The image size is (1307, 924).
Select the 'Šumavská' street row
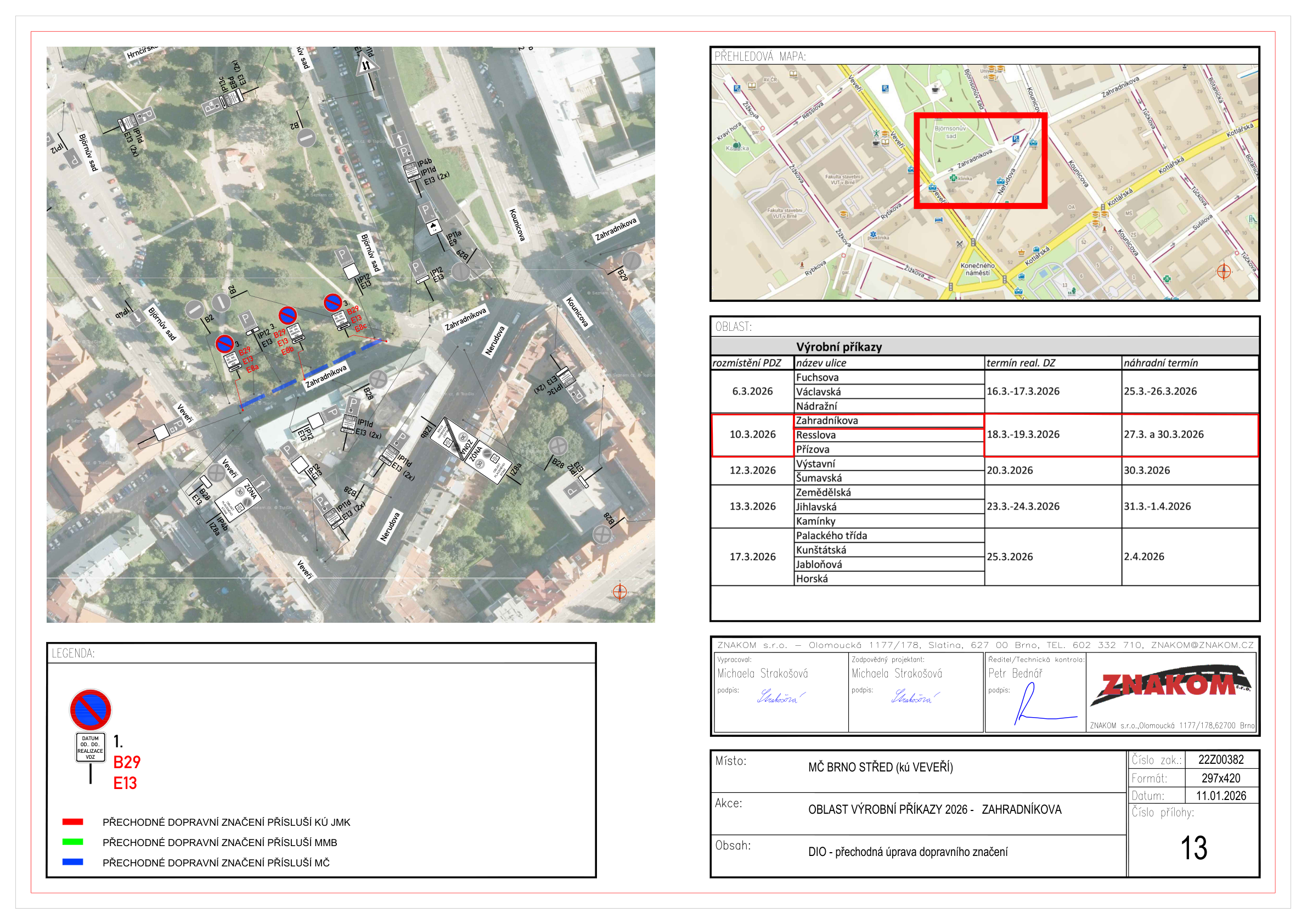pyautogui.click(x=890, y=478)
